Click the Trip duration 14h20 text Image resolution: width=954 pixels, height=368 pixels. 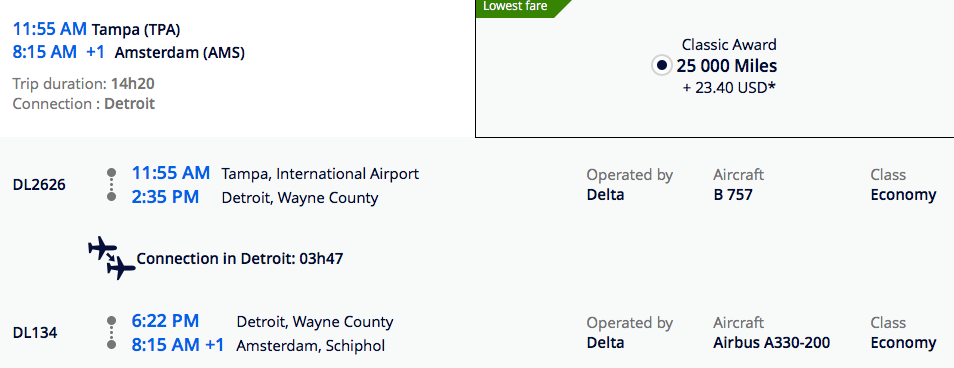pos(88,83)
